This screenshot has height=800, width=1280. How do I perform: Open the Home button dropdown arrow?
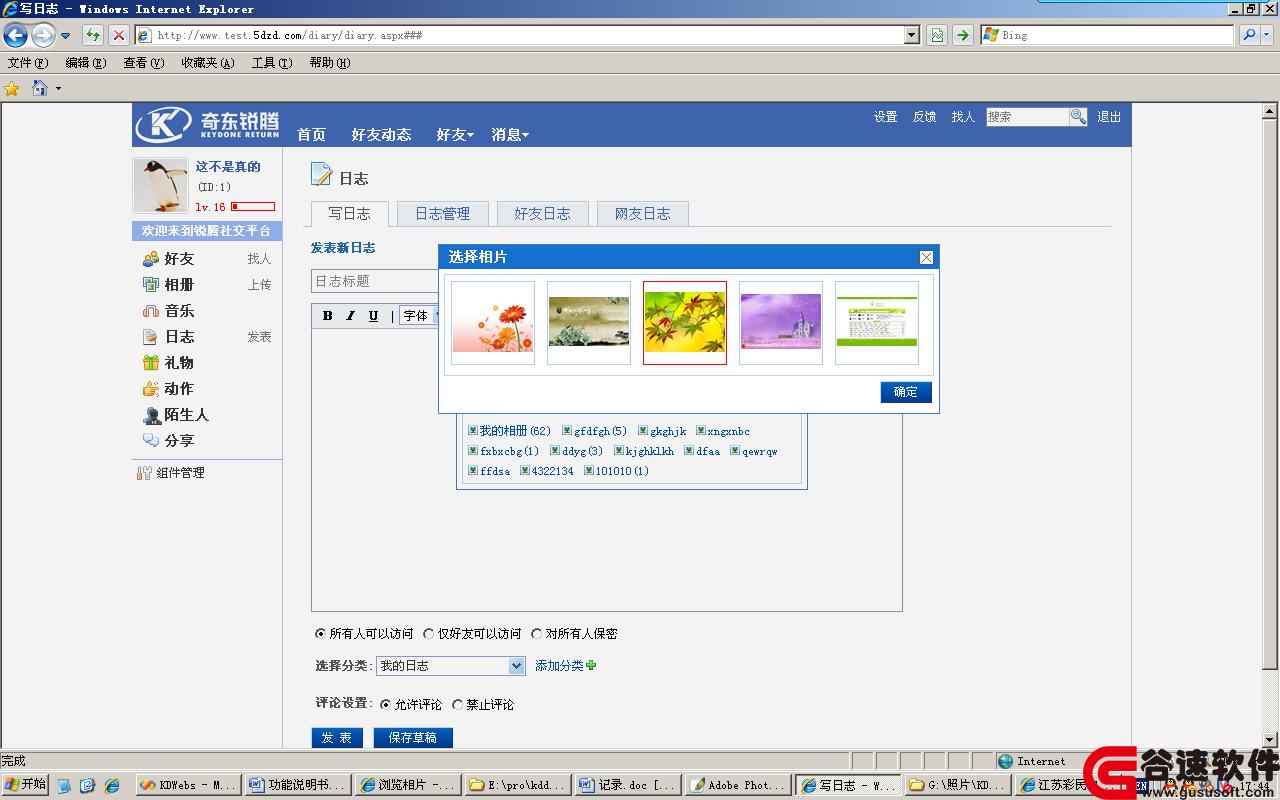coord(58,89)
